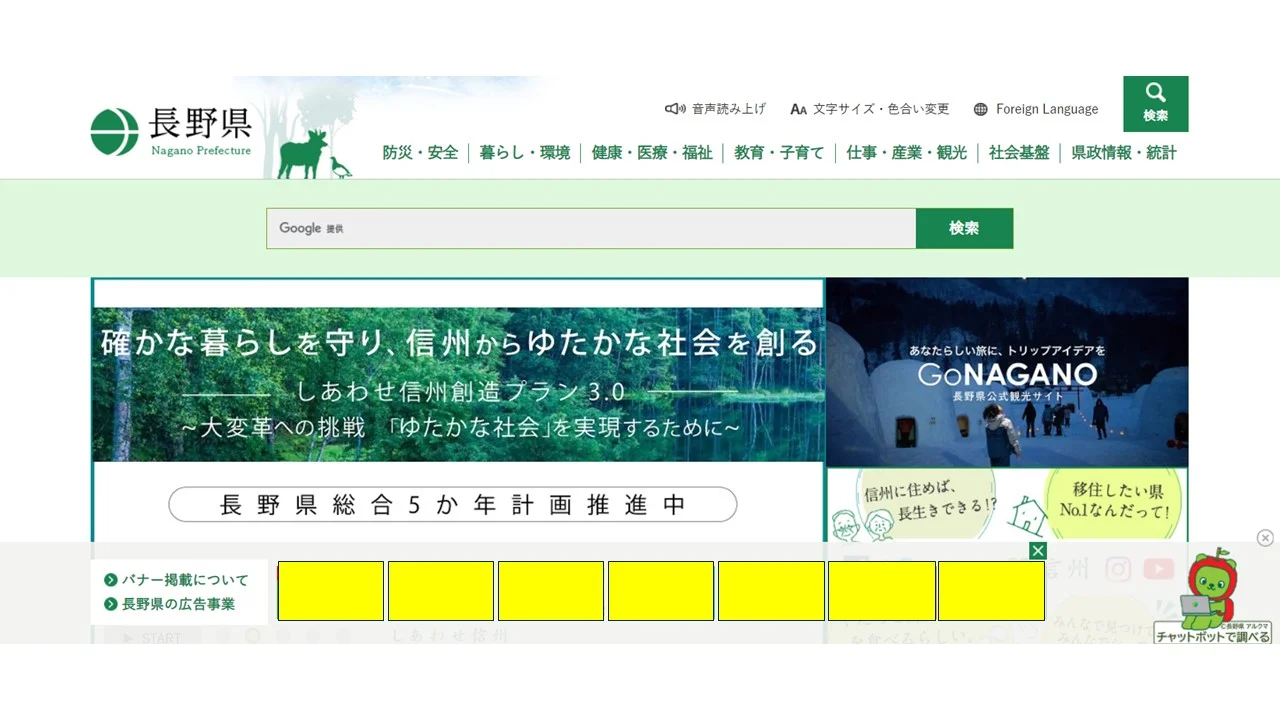
Task: Open the バナー掲載について link
Action: [185, 580]
